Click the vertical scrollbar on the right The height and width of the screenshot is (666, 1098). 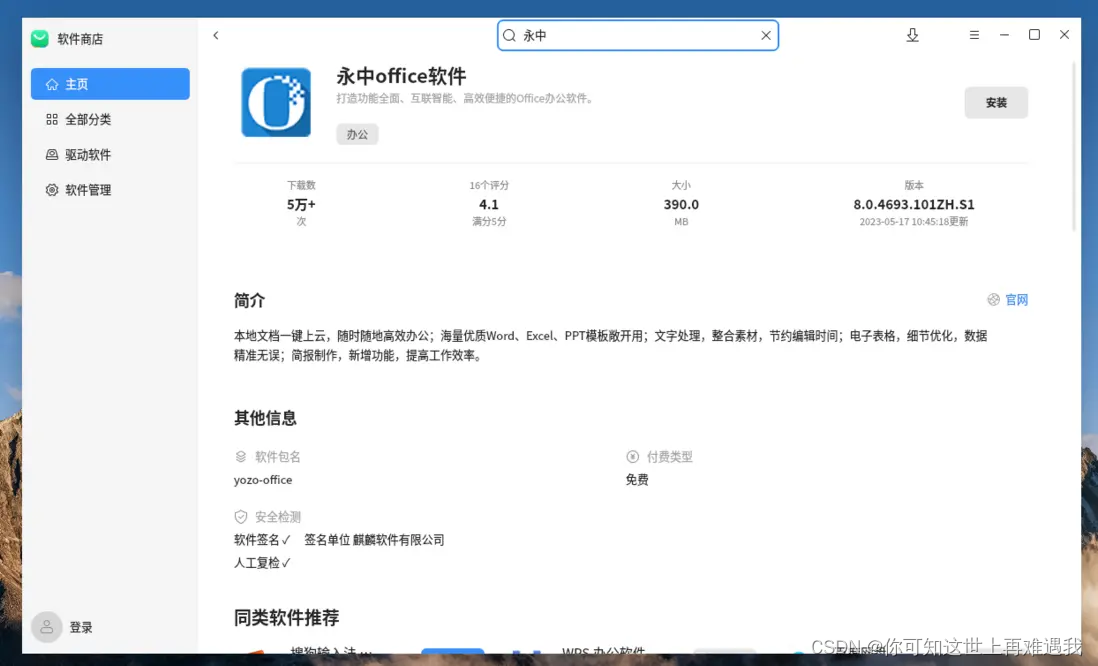click(x=1073, y=147)
